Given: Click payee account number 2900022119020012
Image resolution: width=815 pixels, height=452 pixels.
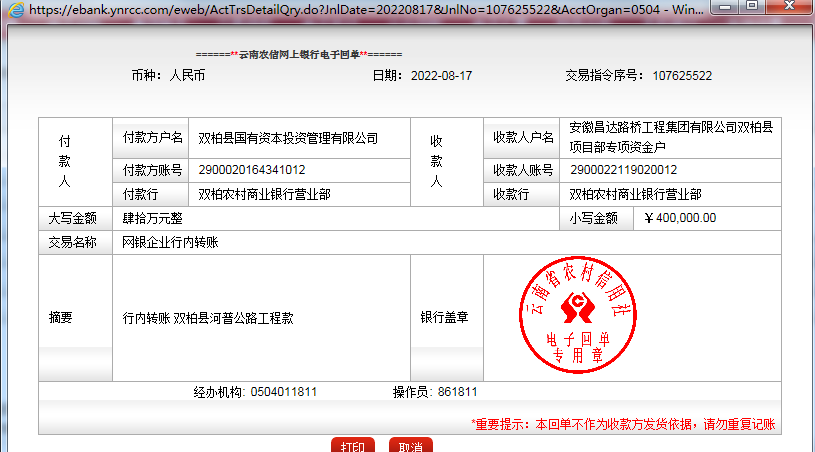Looking at the screenshot, I should 623,170.
